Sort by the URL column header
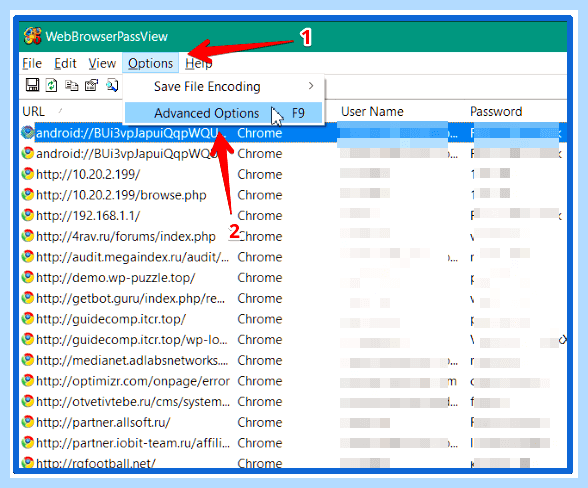The image size is (588, 488). 33,111
